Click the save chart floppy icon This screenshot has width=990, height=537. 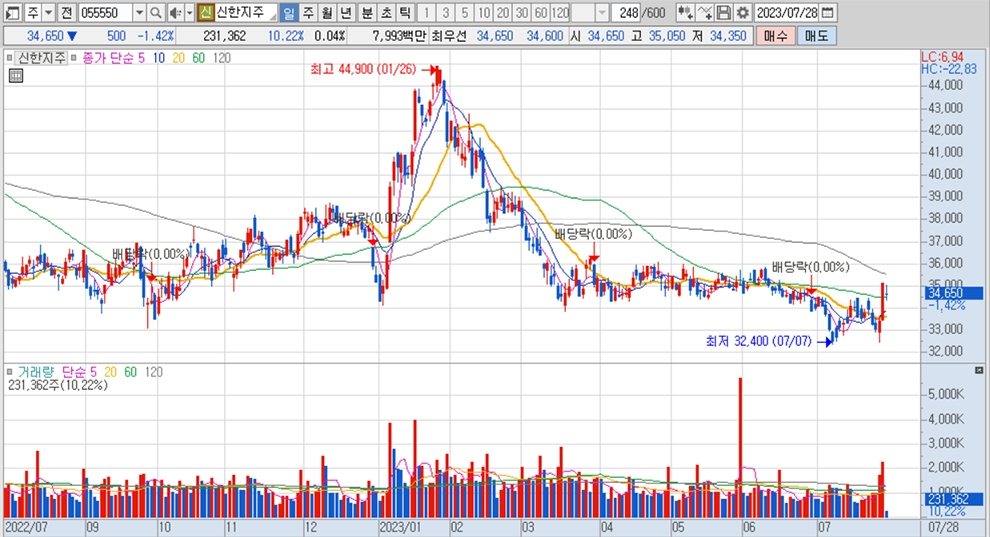click(724, 12)
